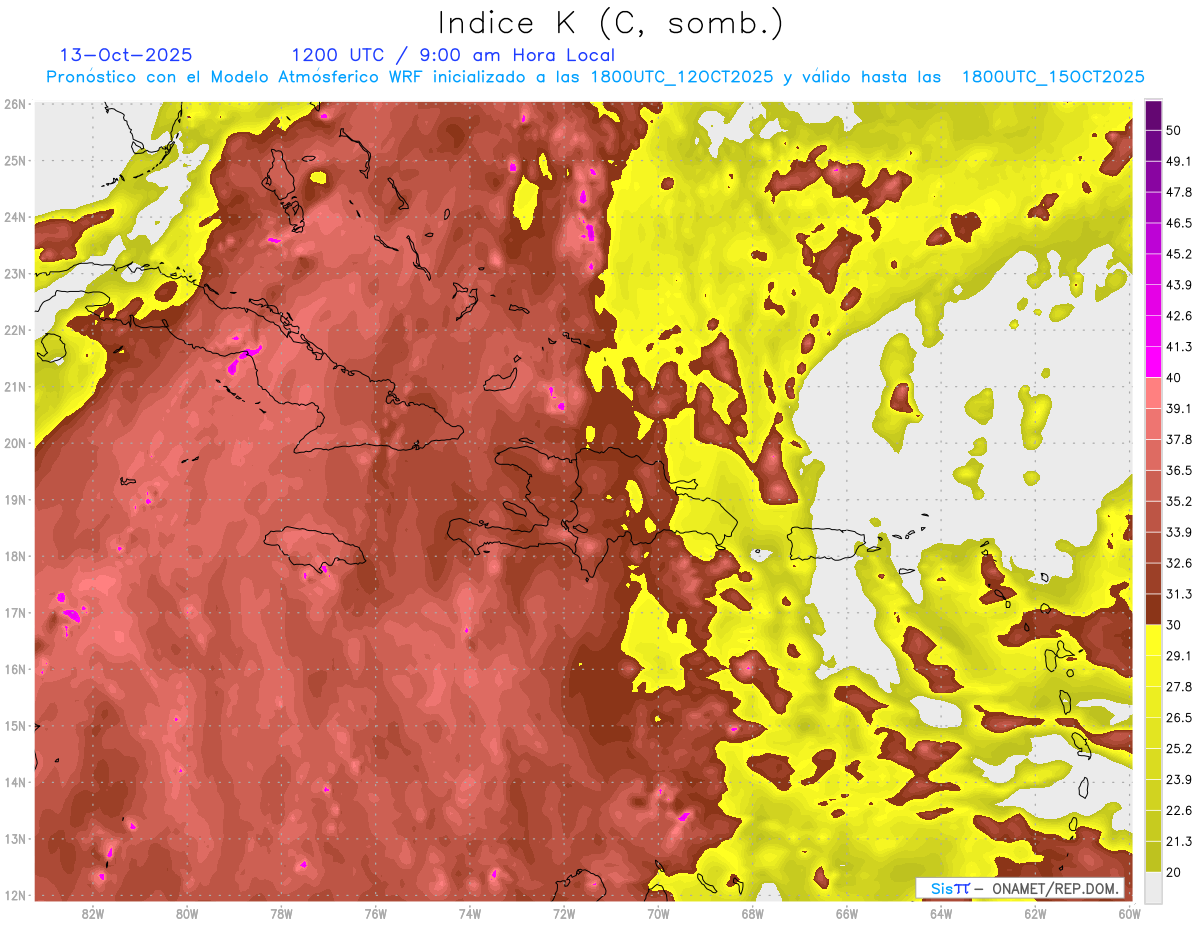Click the '17N' latitude label

click(x=15, y=613)
